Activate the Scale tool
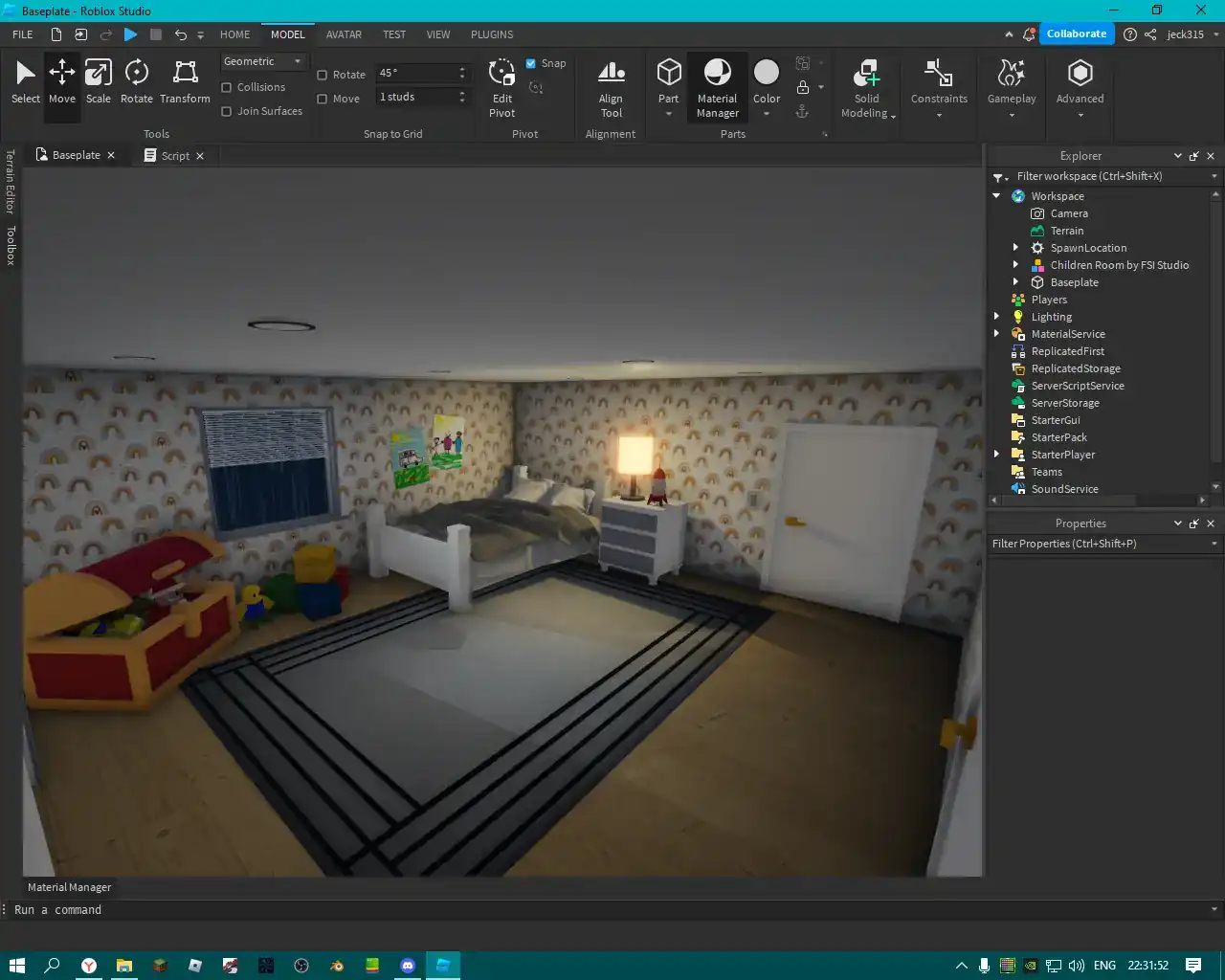1225x980 pixels. tap(99, 81)
